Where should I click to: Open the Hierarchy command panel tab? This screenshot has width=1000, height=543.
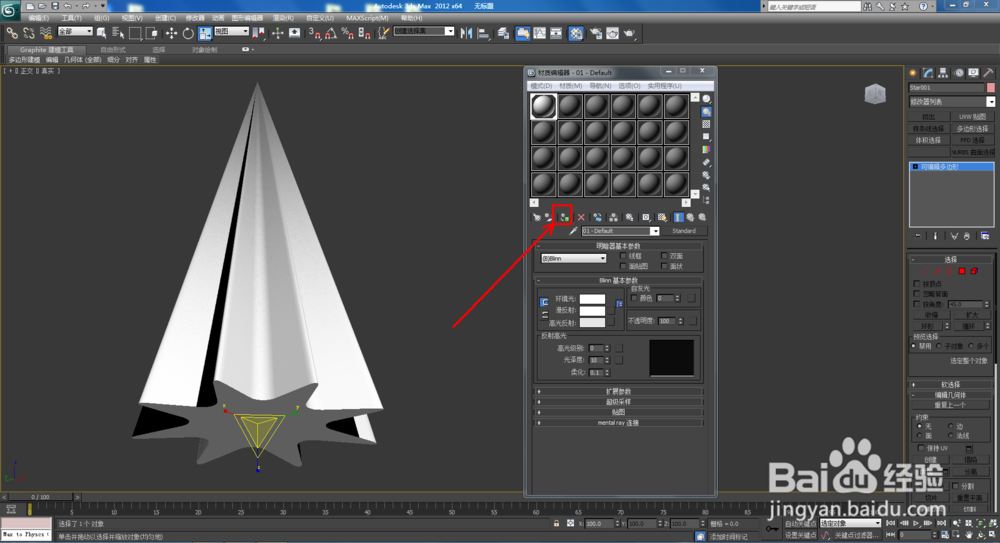943,73
